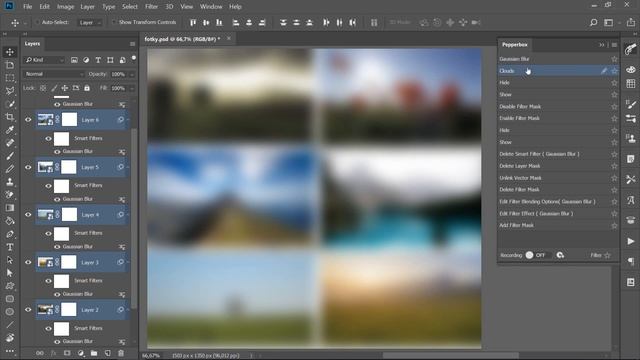The width and height of the screenshot is (640, 360).
Task: Click the Layer 3 mask thumbnail
Action: pos(69,262)
